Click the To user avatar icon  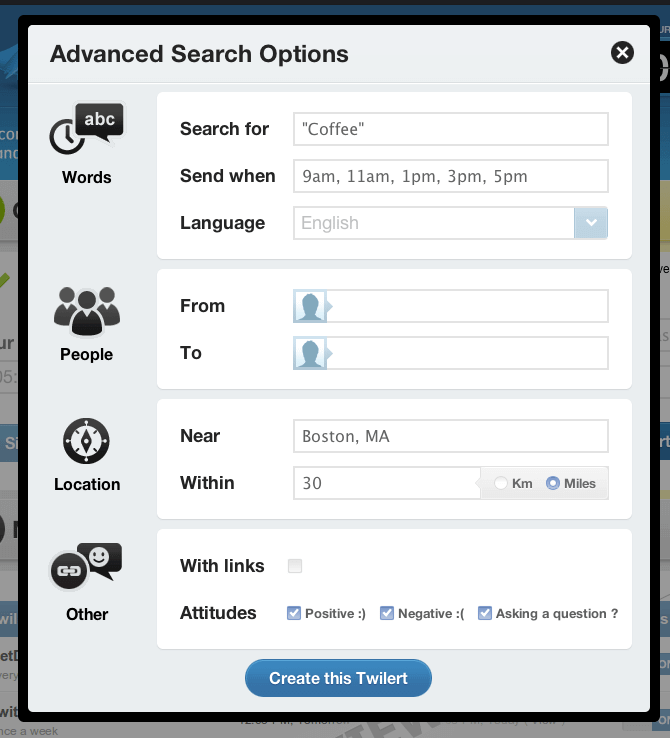[x=310, y=353]
